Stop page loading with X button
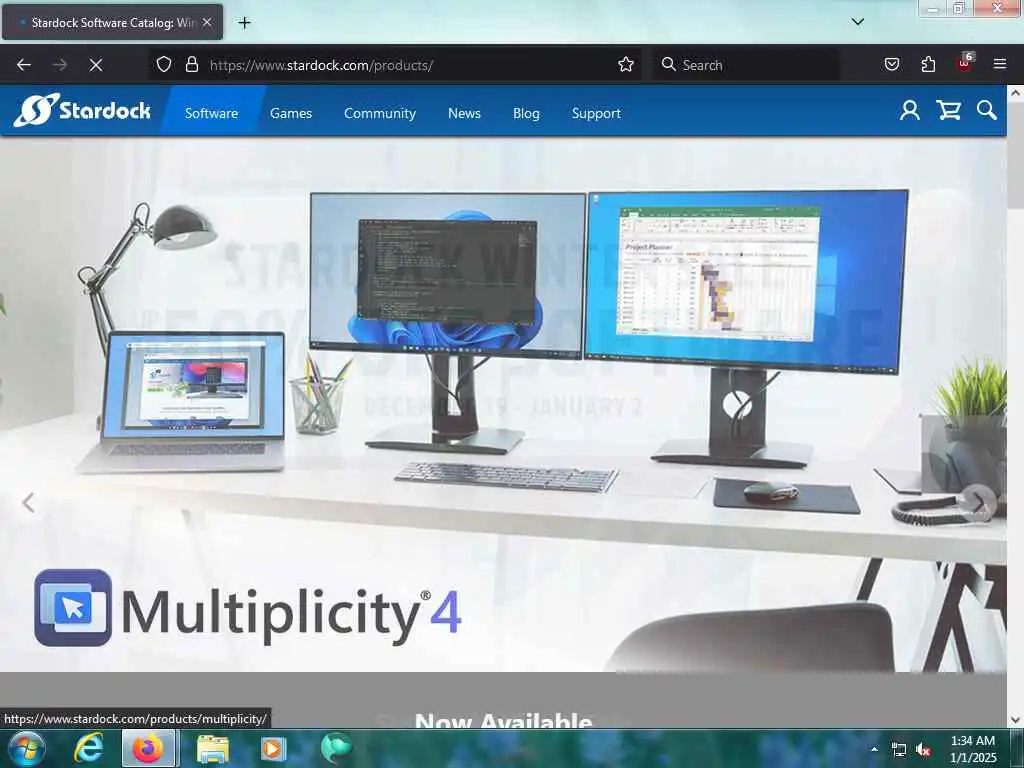This screenshot has width=1024, height=768. point(95,65)
